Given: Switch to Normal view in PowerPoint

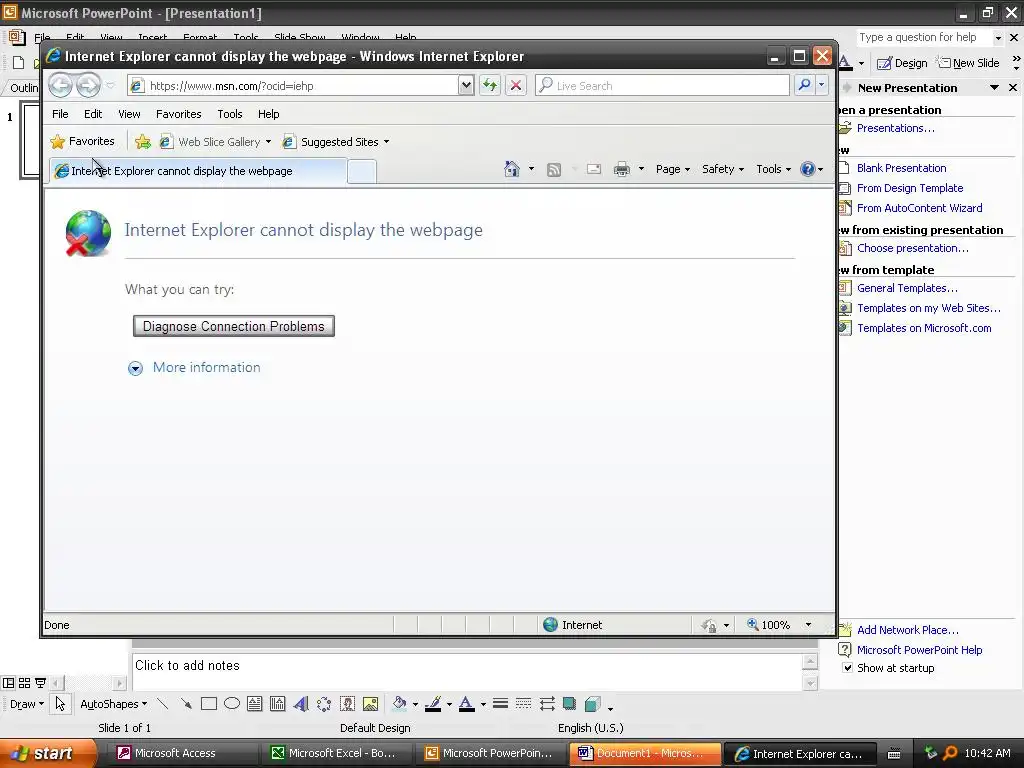Looking at the screenshot, I should coord(8,683).
